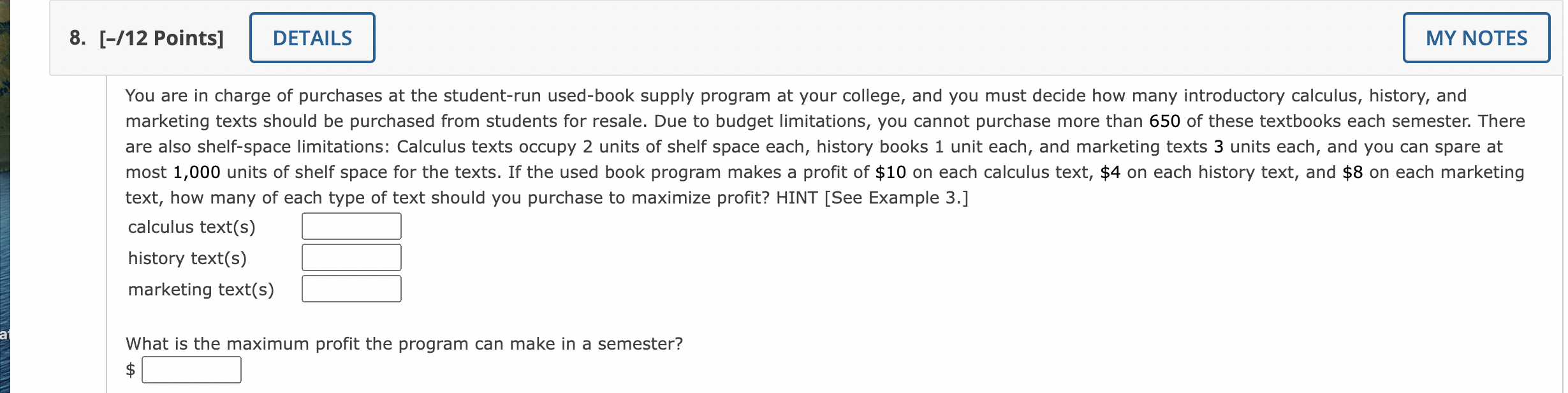Select the calculus text(s) row label
Screen dimensions: 1568x393
point(191,226)
